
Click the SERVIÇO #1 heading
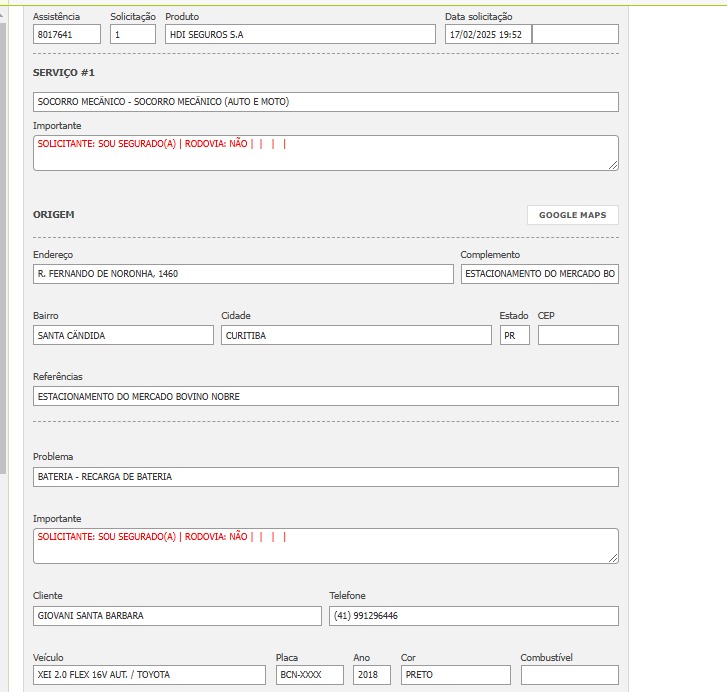64,73
